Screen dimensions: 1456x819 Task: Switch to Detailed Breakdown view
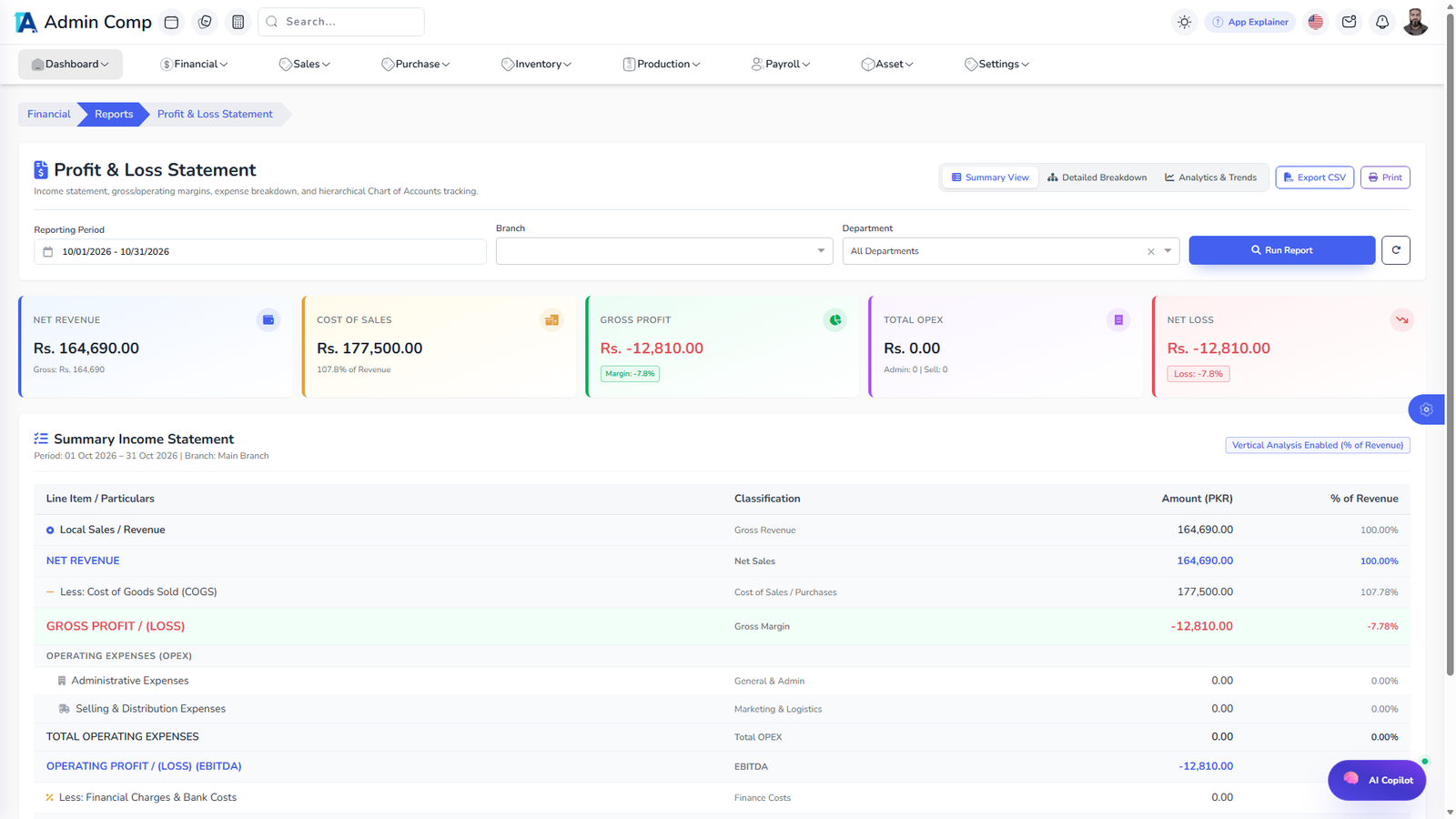[x=1097, y=177]
